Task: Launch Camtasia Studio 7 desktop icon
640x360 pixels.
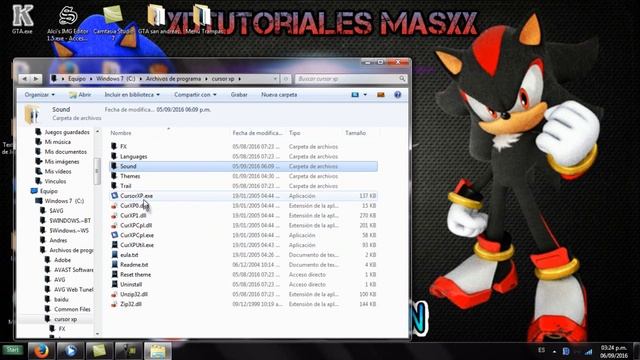Action: 113,23
